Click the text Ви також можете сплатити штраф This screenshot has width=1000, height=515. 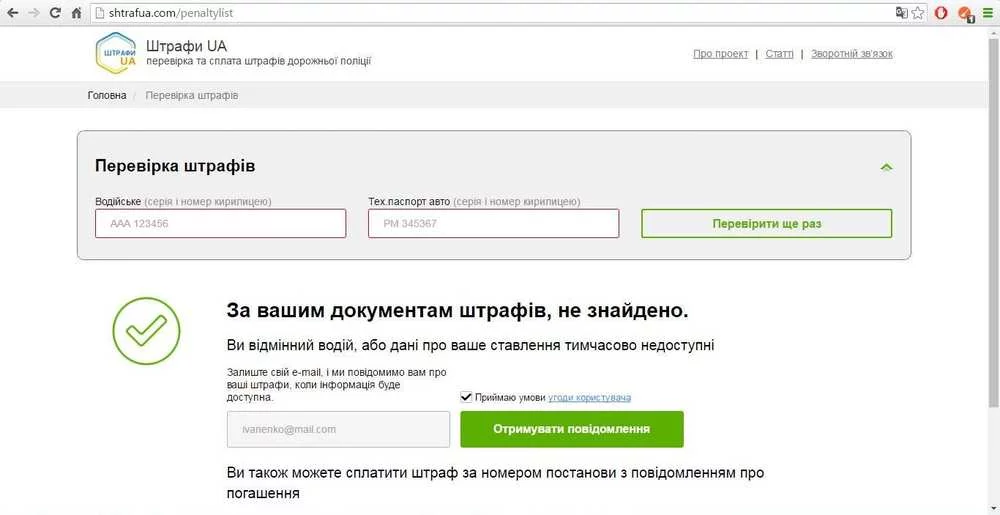[341, 474]
